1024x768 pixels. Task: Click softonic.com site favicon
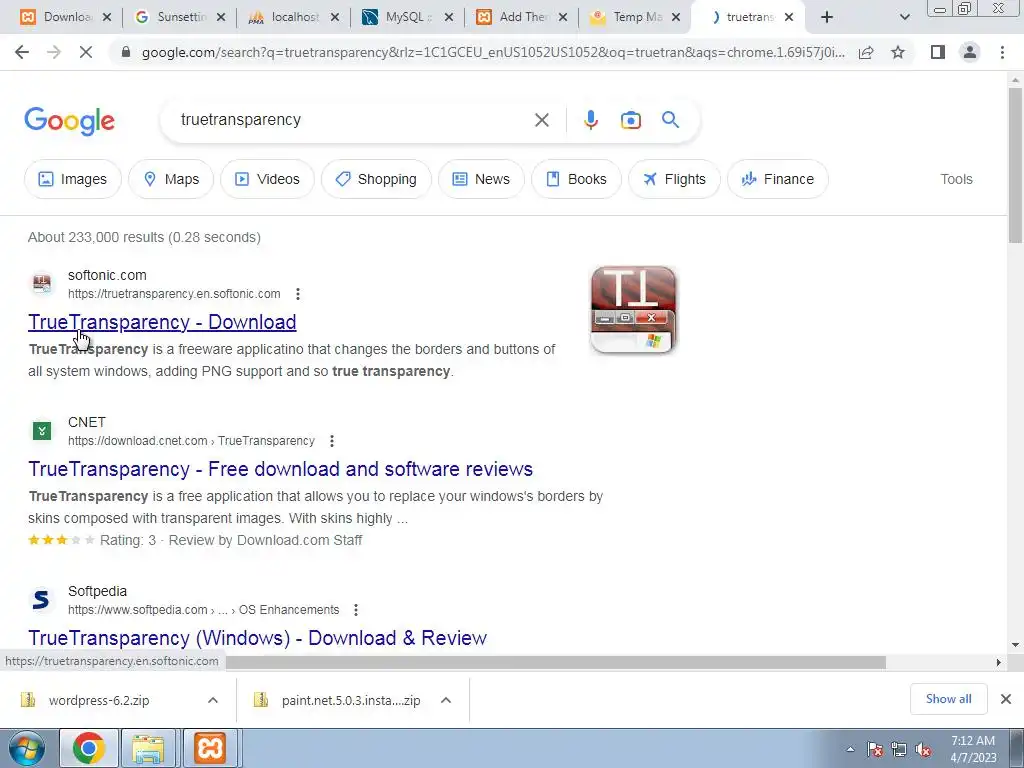pos(42,284)
